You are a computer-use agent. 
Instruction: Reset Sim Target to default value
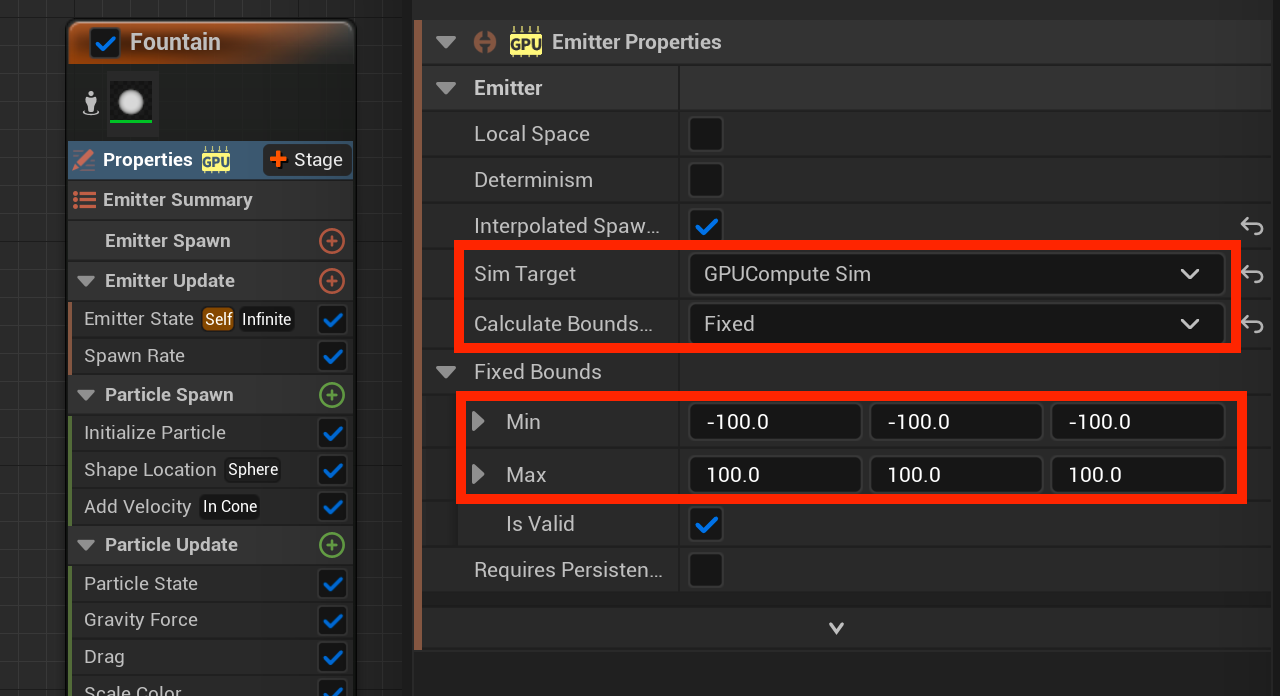pos(1252,274)
